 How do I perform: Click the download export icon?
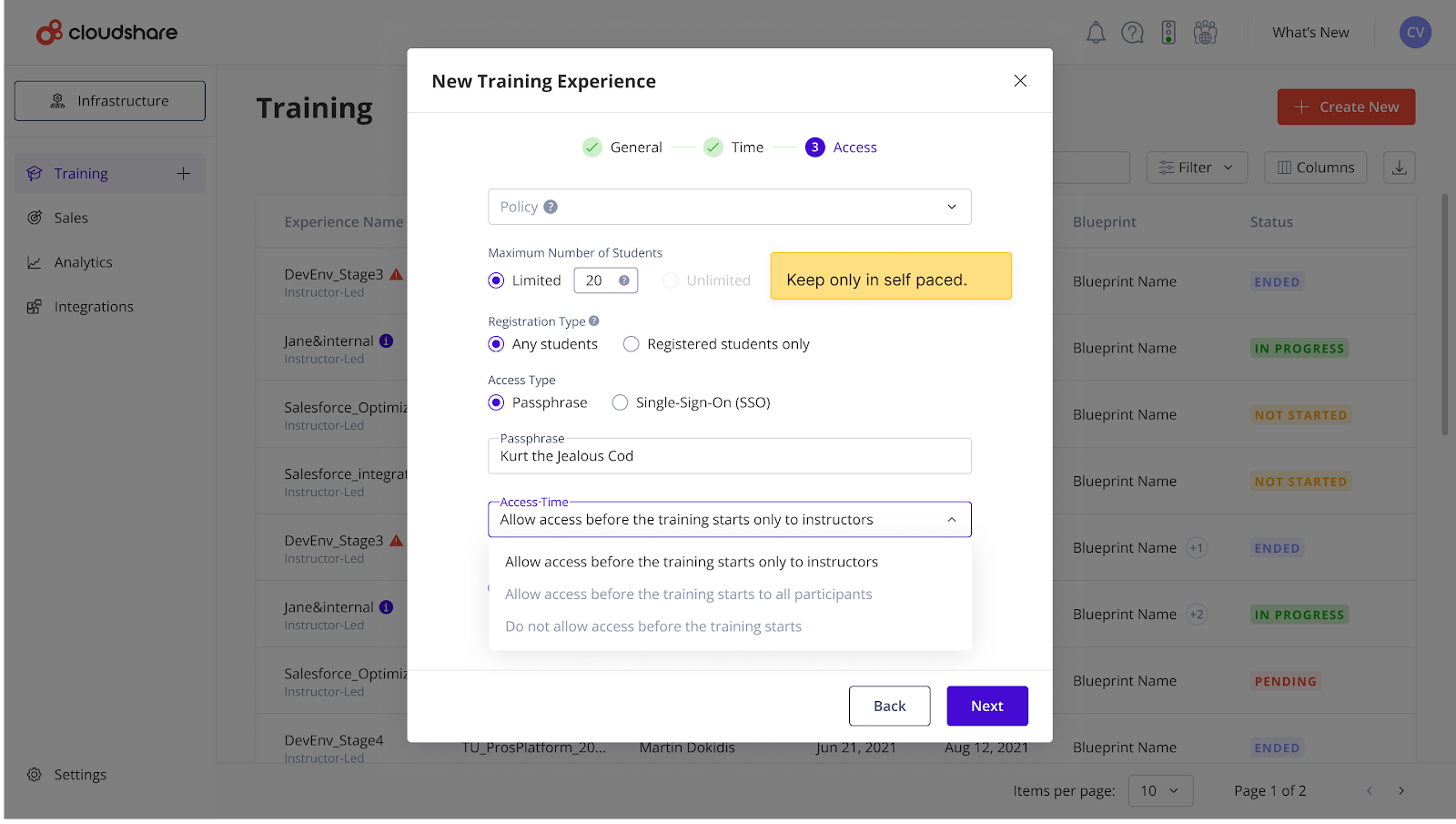1400,168
